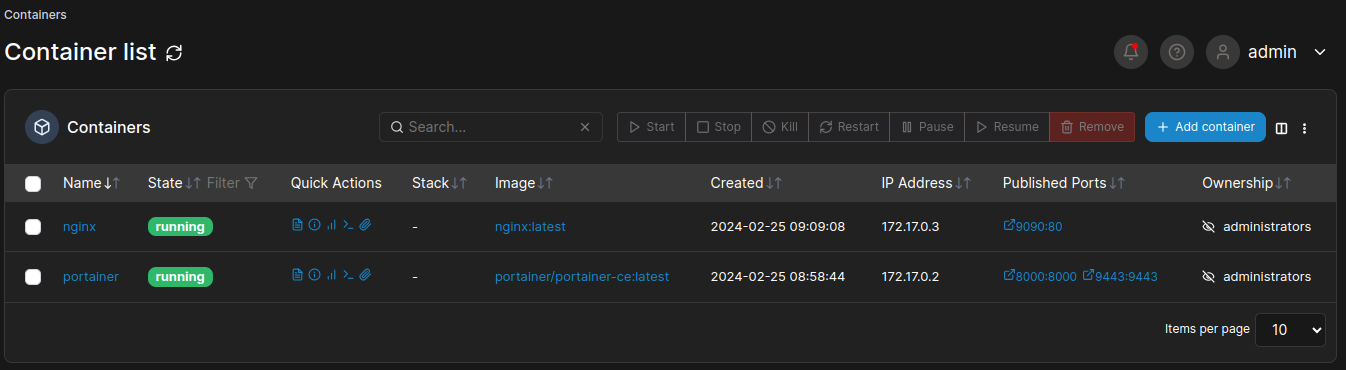Click created date 2024-02-25 09:09:08
Viewport: 1346px width, 370px height.
click(x=778, y=227)
